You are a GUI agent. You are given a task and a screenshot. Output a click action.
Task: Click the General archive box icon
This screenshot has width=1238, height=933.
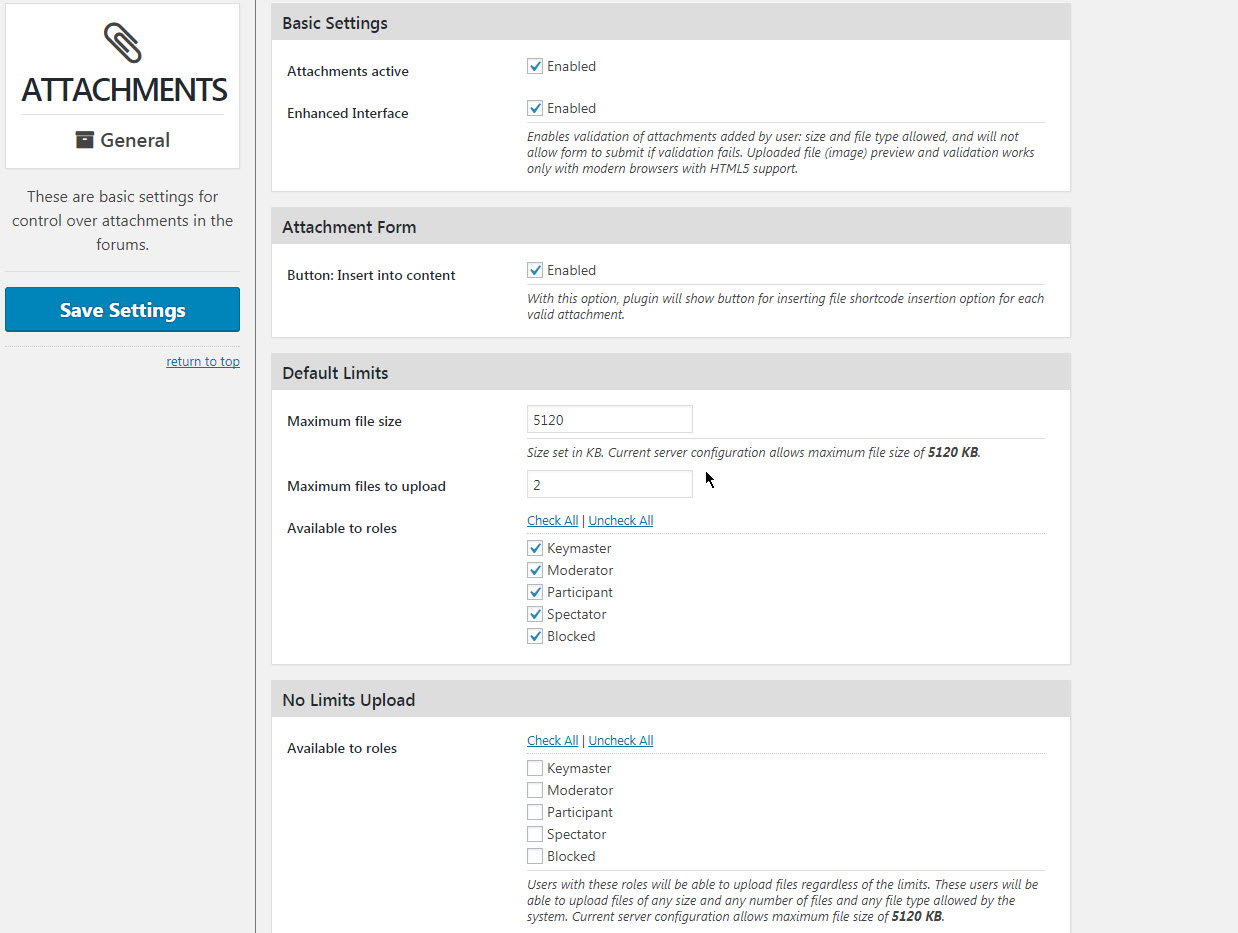coord(85,140)
